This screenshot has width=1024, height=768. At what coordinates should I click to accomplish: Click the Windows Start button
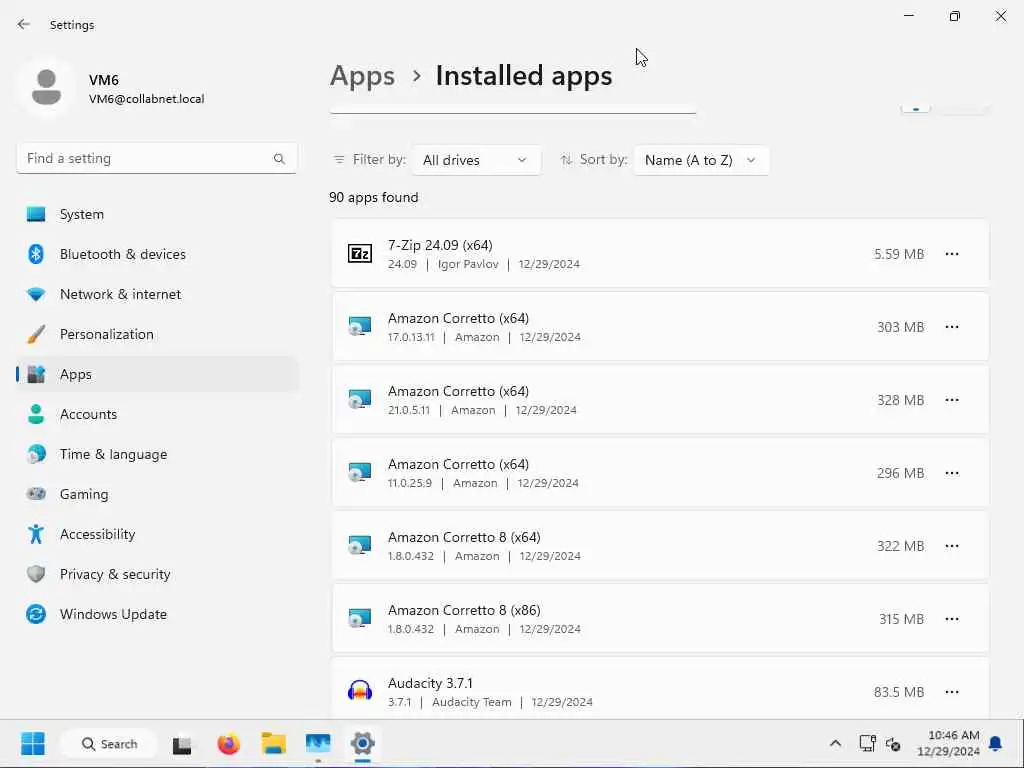click(x=33, y=744)
